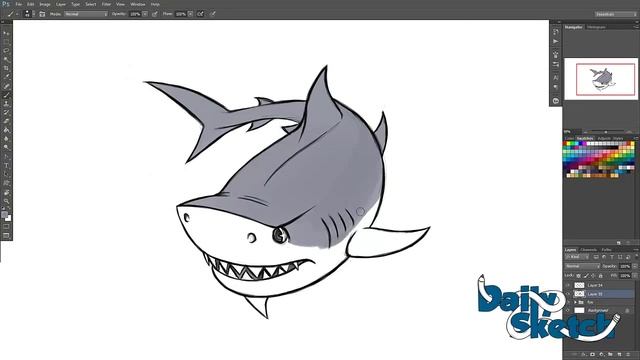Toggle pressure for opacity button
The height and width of the screenshot is (360, 640).
[x=155, y=14]
